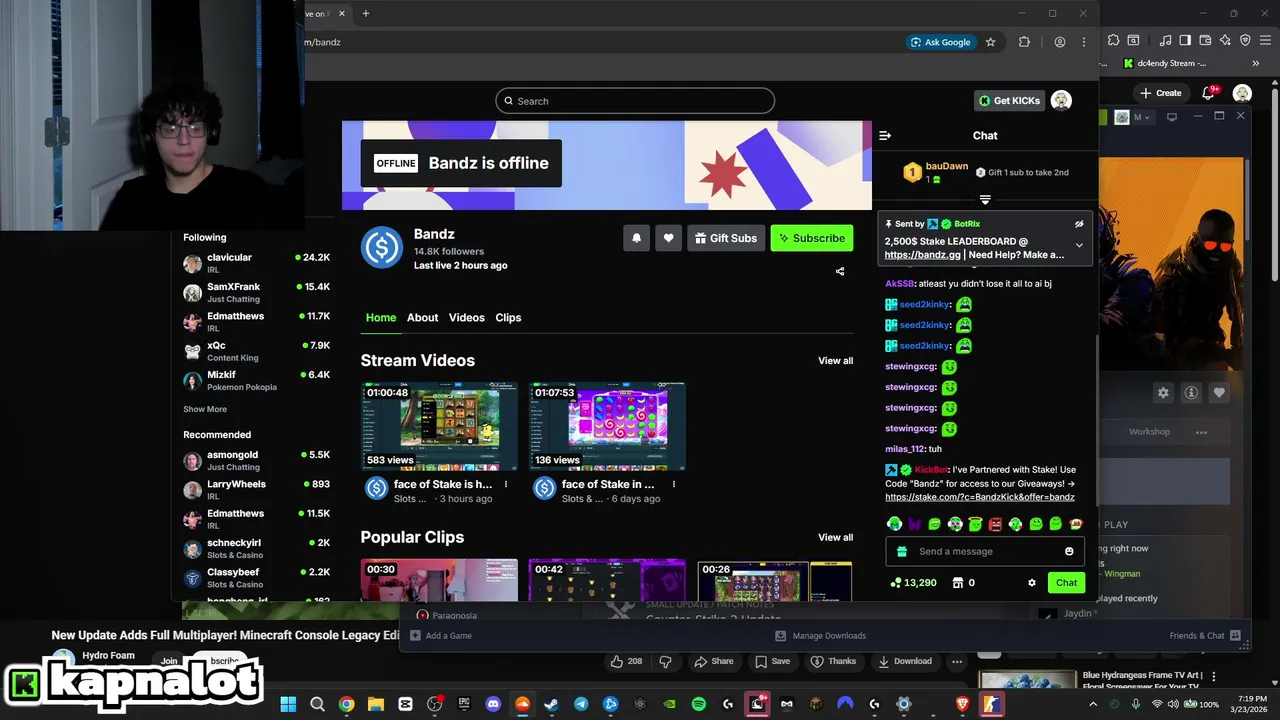
Task: Click the heart follow icon on Bandz channel
Action: tap(668, 238)
